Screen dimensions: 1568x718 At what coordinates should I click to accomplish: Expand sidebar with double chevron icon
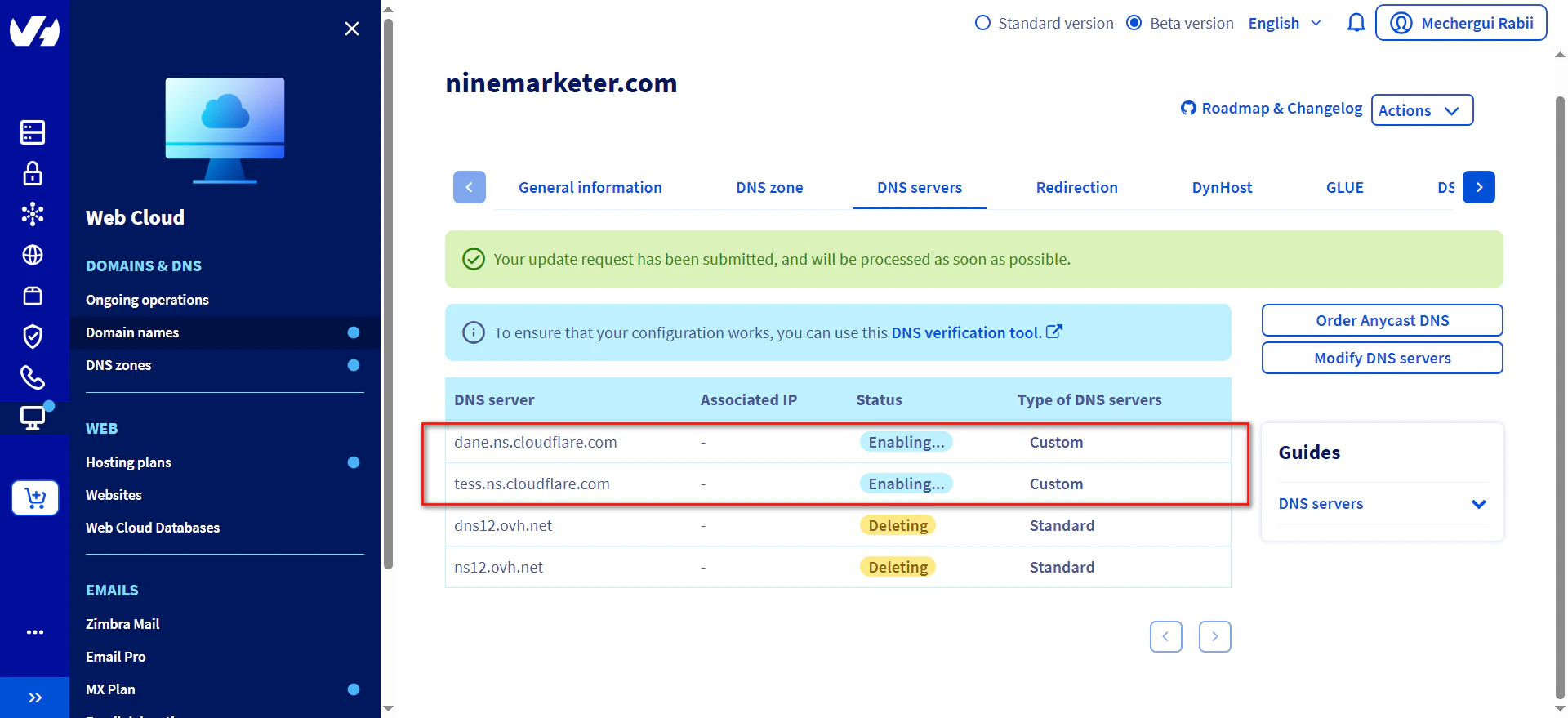pos(35,698)
